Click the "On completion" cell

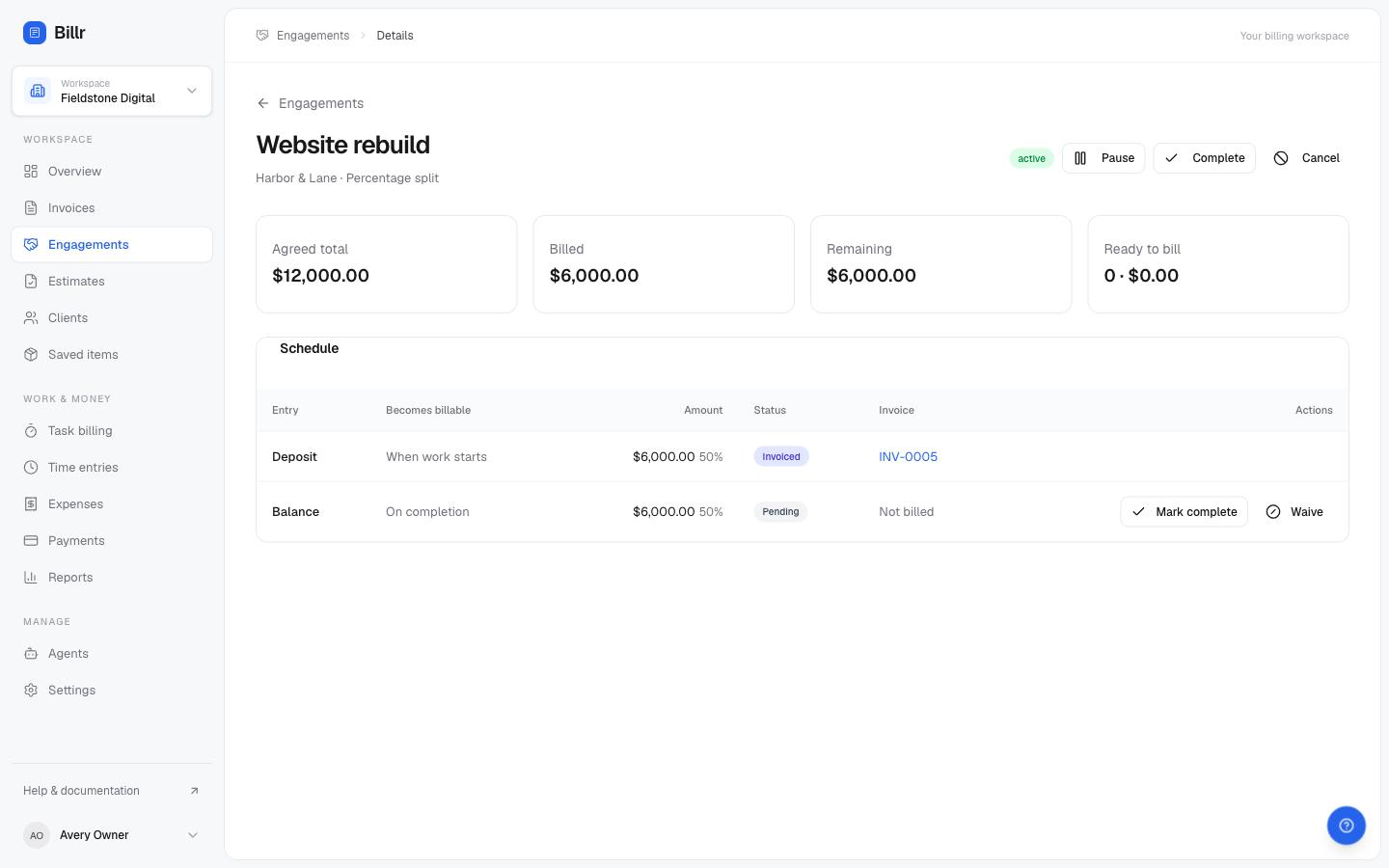point(427,512)
